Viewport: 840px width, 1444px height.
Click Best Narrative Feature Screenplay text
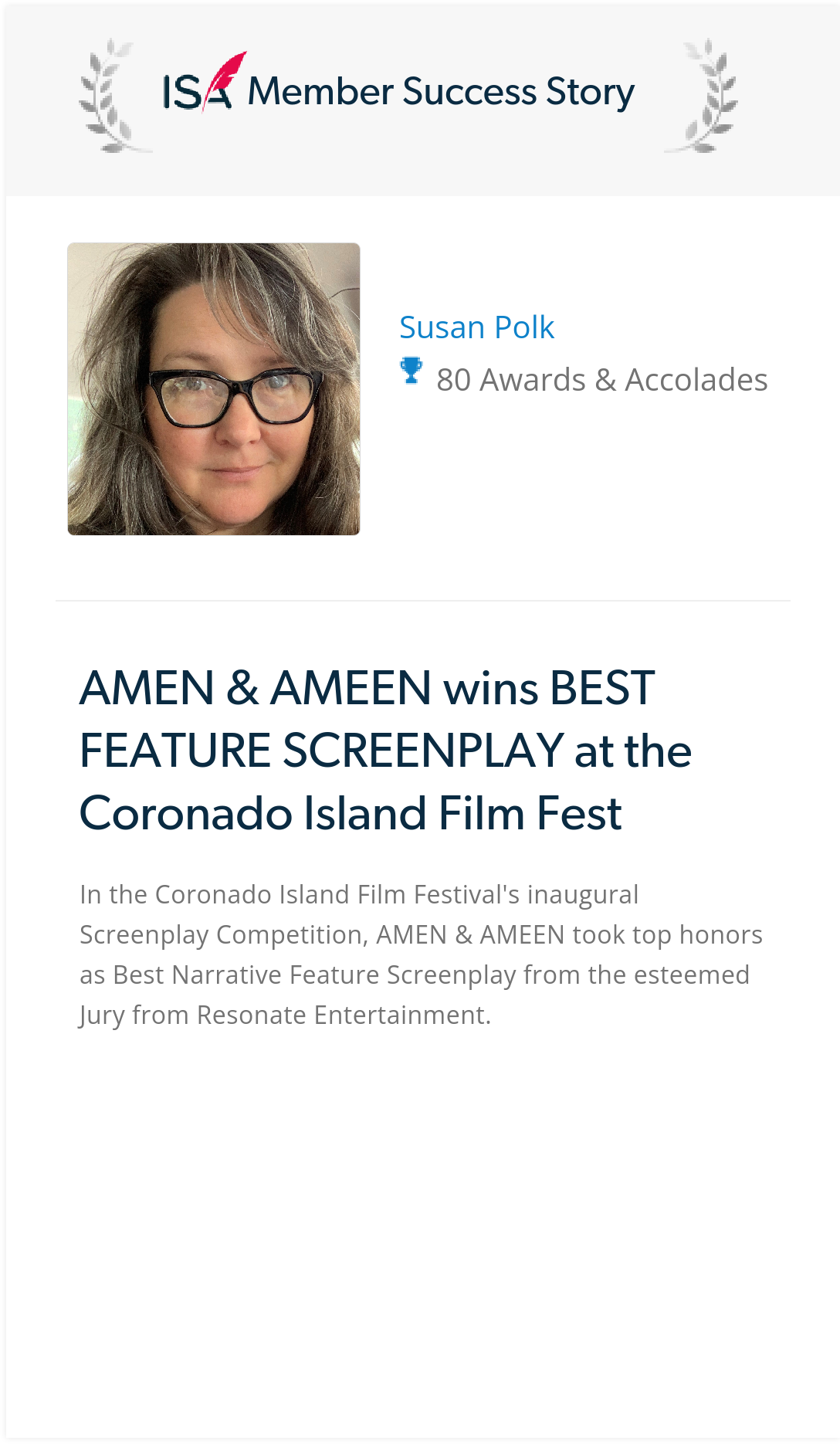(x=314, y=975)
